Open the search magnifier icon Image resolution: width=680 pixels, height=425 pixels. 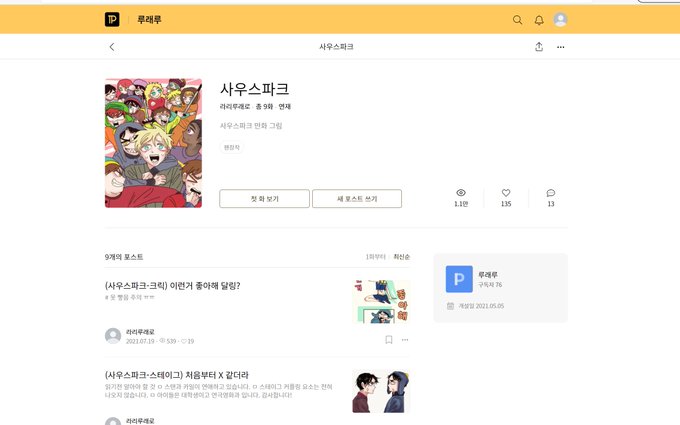pyautogui.click(x=517, y=20)
